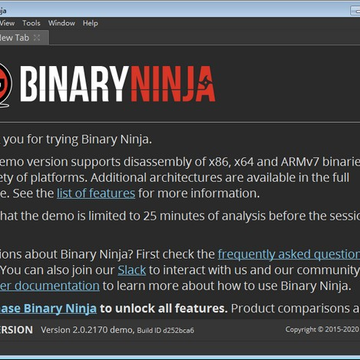This screenshot has width=360, height=360.
Task: Open the frequently asked questions link
Action: click(x=289, y=255)
